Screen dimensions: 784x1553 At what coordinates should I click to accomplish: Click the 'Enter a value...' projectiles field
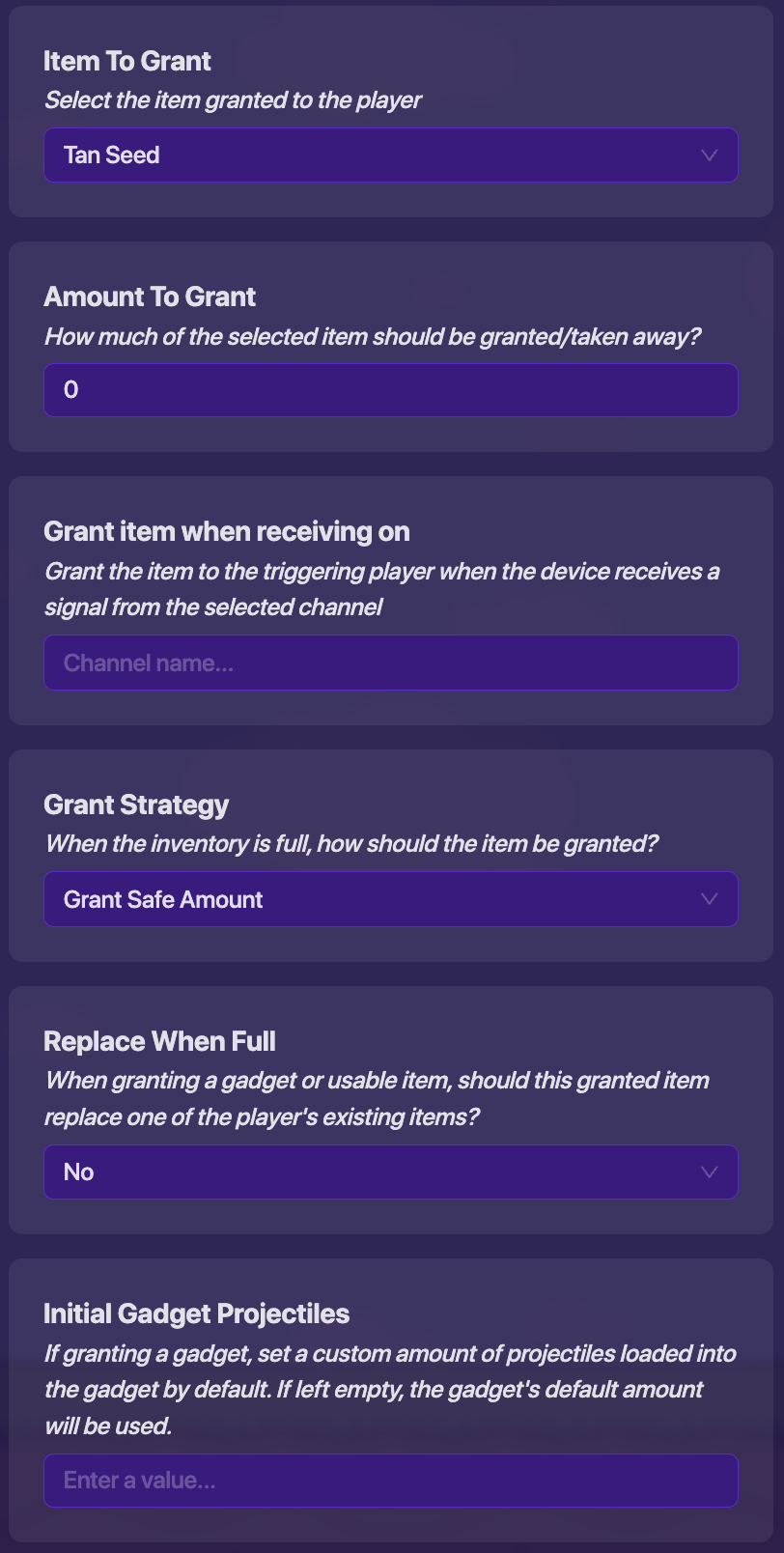pos(390,1480)
